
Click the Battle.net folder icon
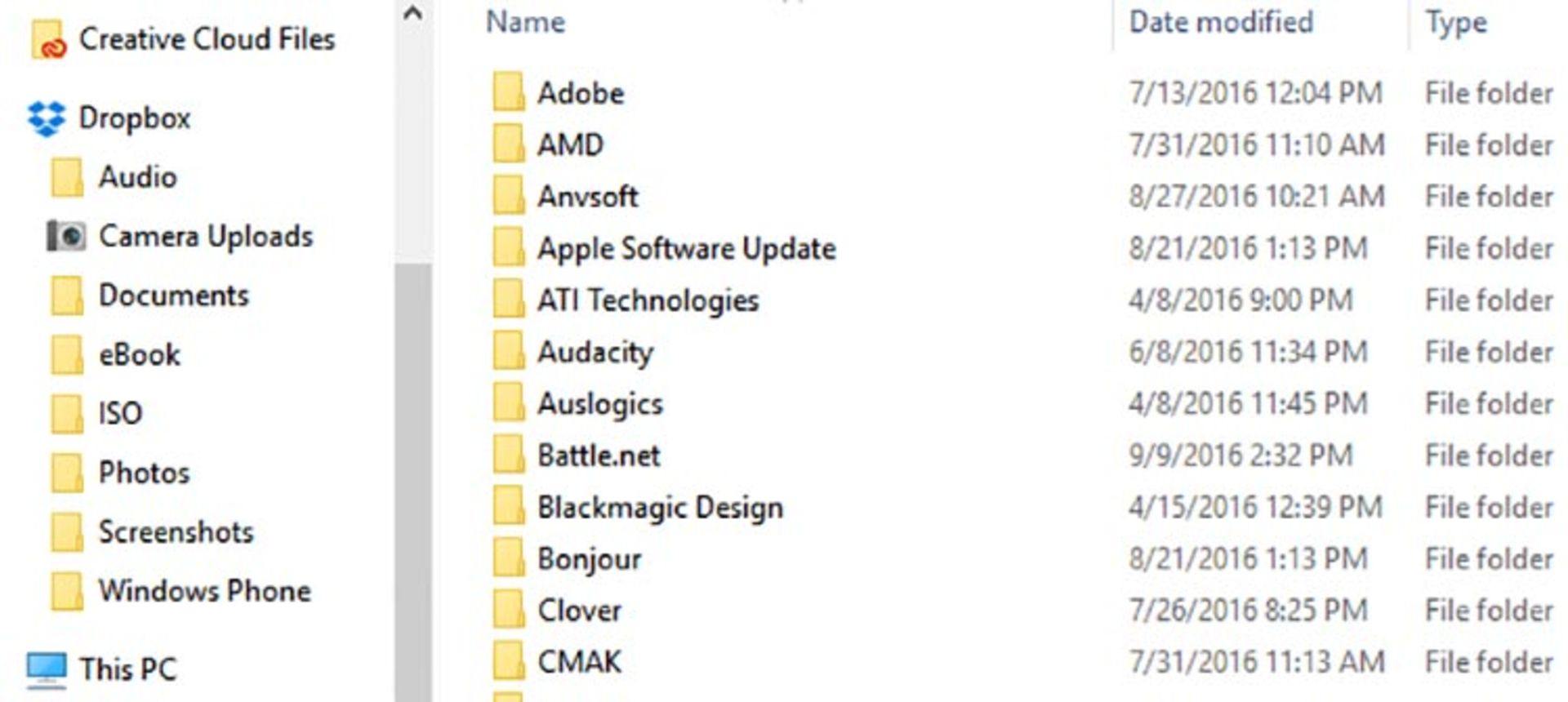click(508, 455)
